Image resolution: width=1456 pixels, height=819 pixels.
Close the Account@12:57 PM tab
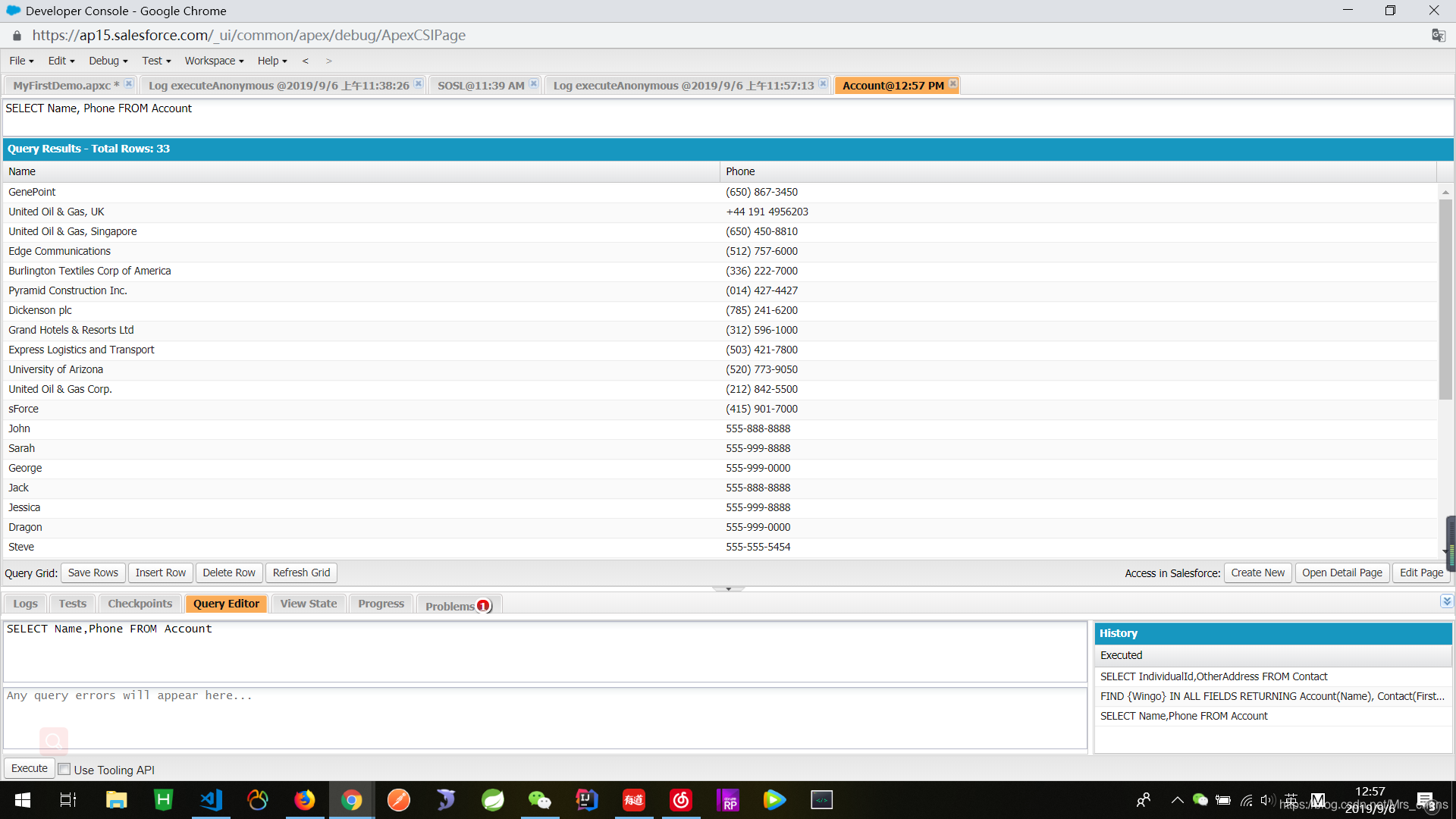tap(953, 83)
